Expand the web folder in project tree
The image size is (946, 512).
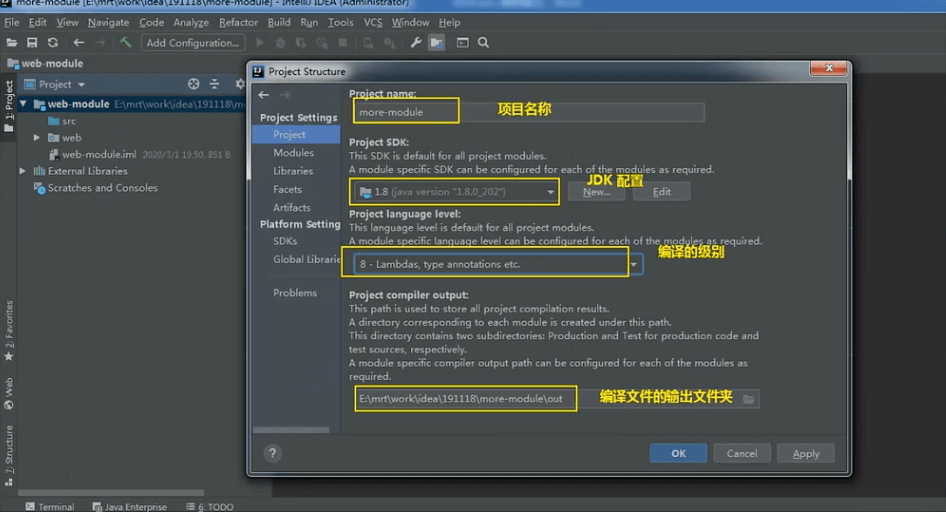37,138
